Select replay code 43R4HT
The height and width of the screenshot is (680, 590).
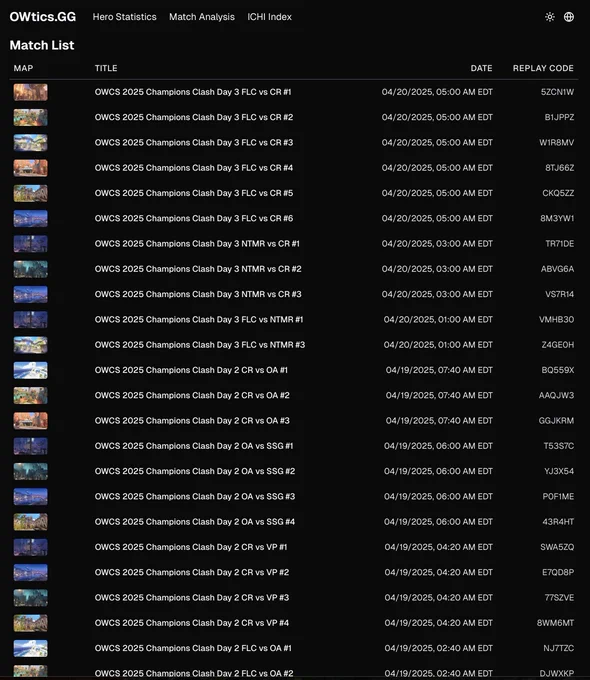558,522
